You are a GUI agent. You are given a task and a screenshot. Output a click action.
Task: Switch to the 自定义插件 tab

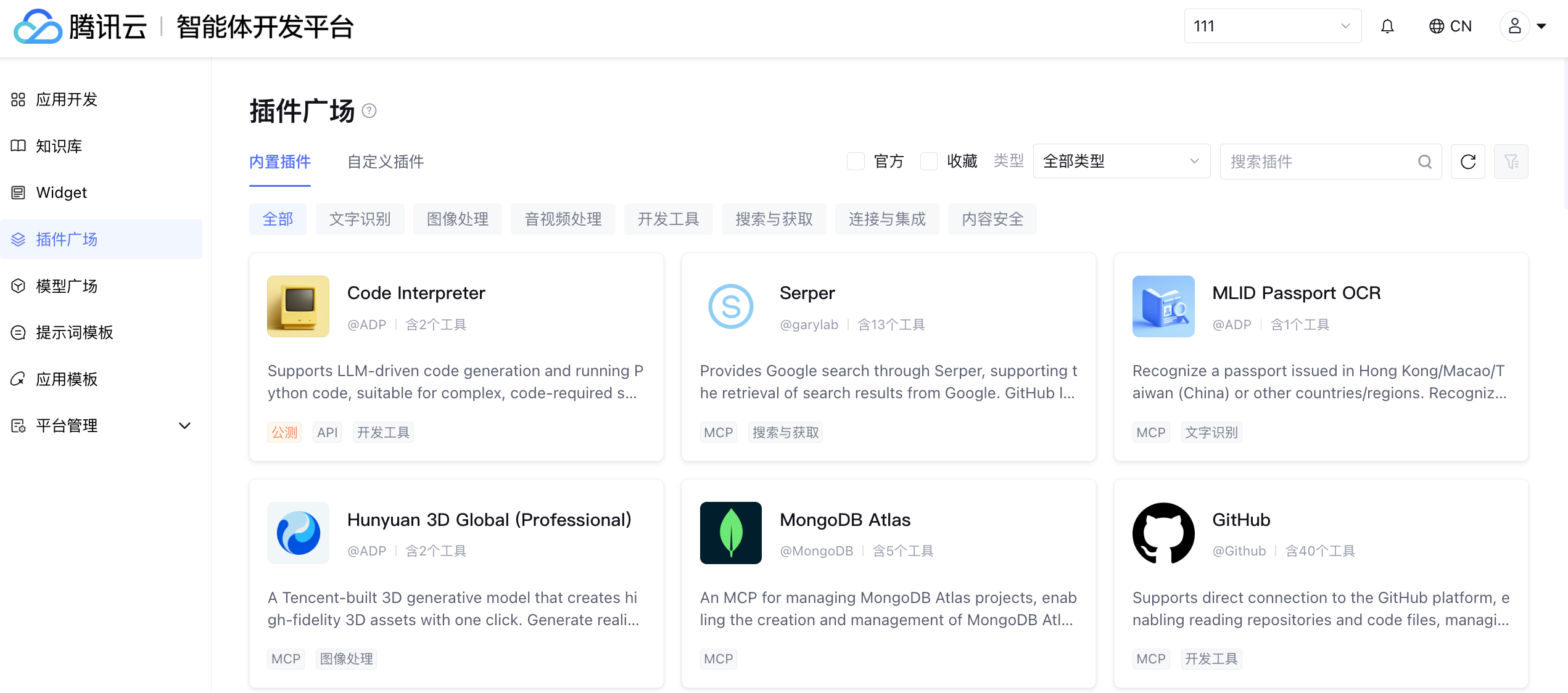pos(386,162)
